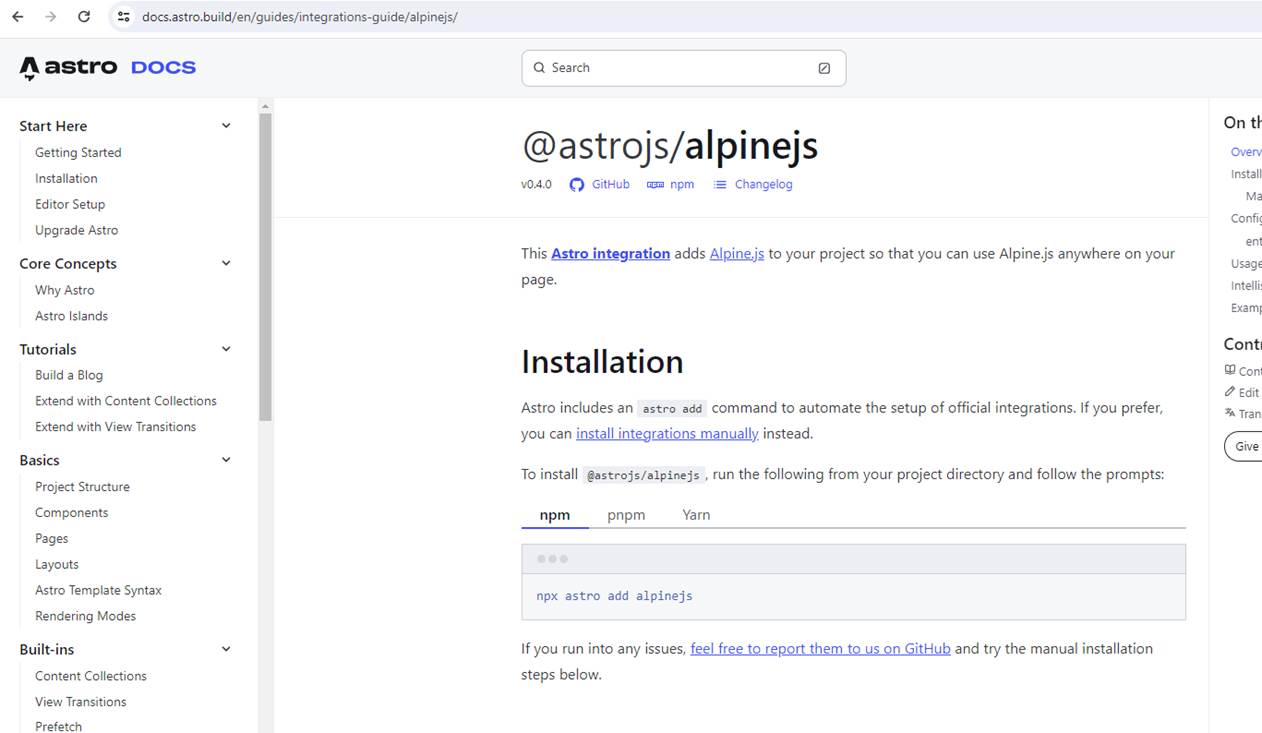Screen dimensions: 1262x733
Task: Open Extend with View Transitions tutorial
Action: [x=116, y=428]
